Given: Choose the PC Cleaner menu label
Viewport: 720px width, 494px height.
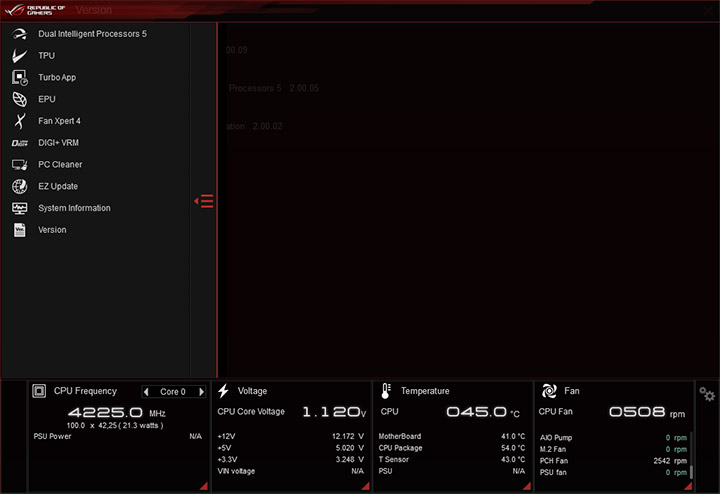Looking at the screenshot, I should pos(60,164).
